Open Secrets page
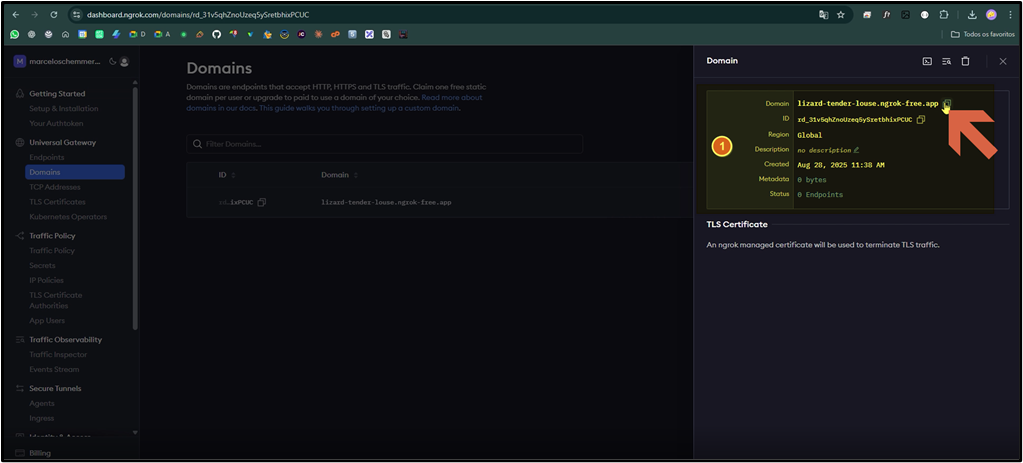Screen dimensions: 1023x463 [x=42, y=265]
